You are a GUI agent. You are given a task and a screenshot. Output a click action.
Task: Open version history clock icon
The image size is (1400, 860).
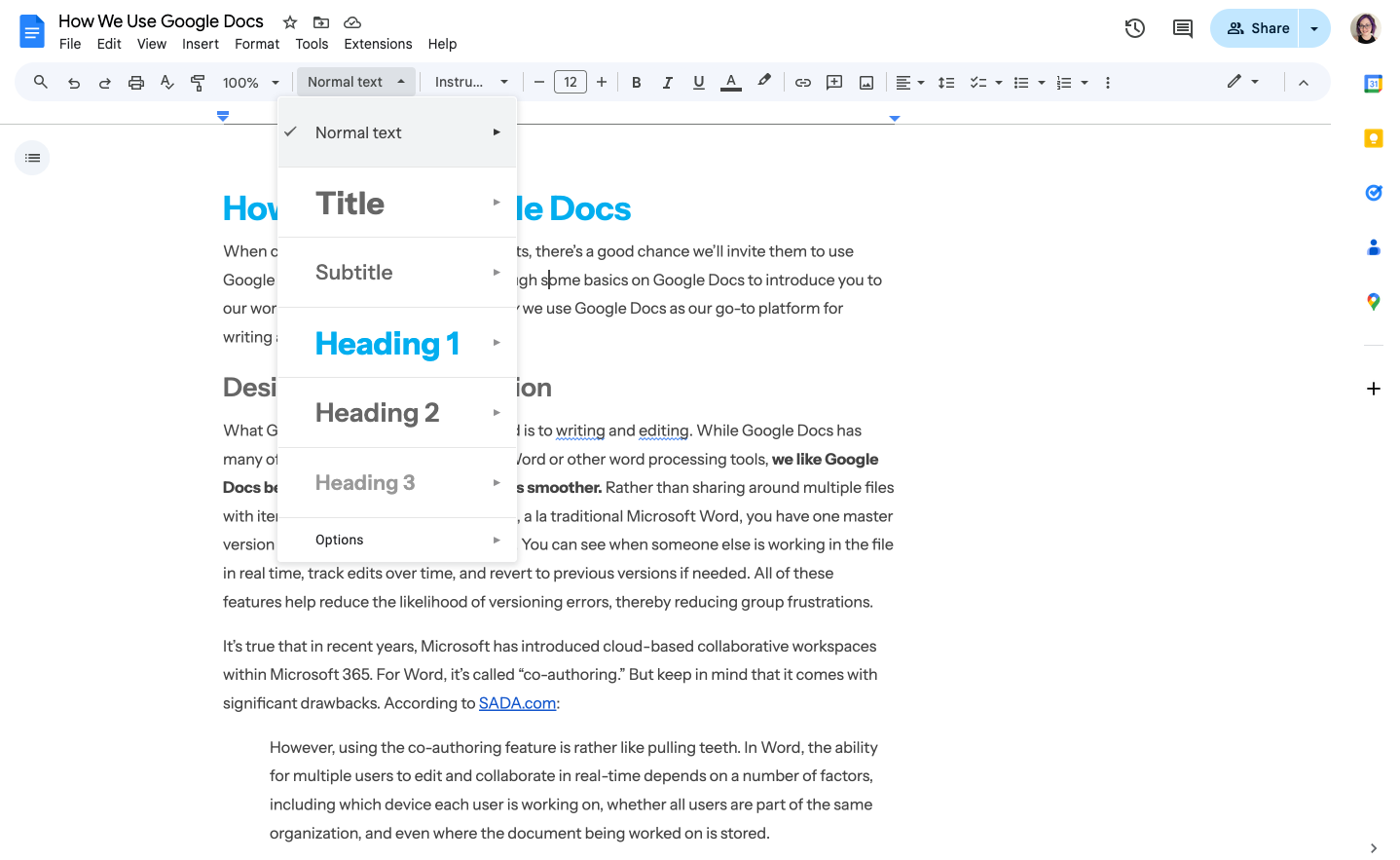pyautogui.click(x=1134, y=28)
